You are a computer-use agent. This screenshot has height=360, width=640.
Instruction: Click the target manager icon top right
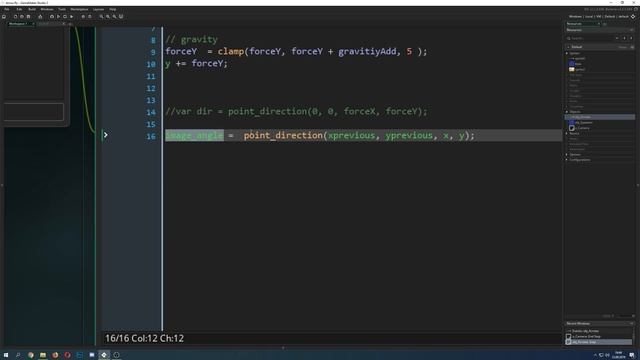pyautogui.click(x=633, y=17)
